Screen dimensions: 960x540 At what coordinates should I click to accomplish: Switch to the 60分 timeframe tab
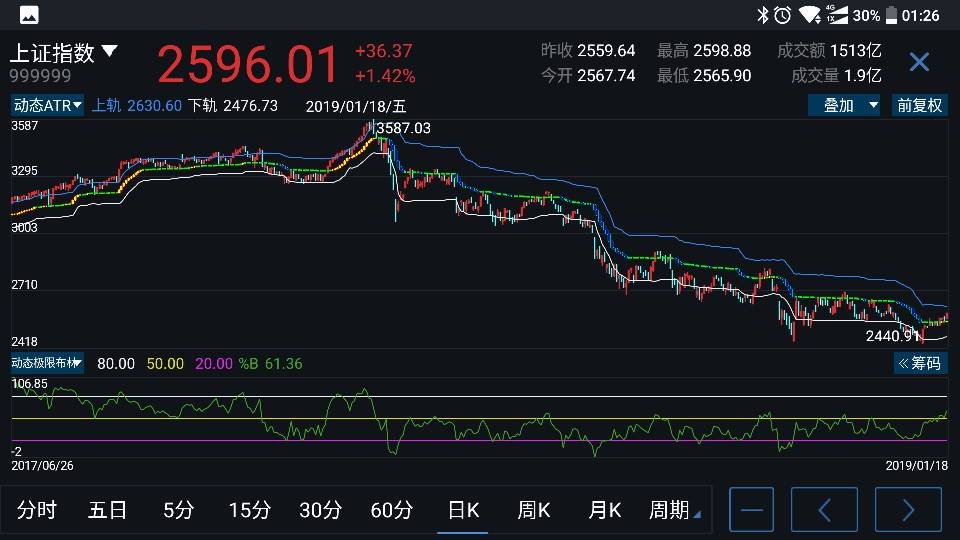click(391, 510)
